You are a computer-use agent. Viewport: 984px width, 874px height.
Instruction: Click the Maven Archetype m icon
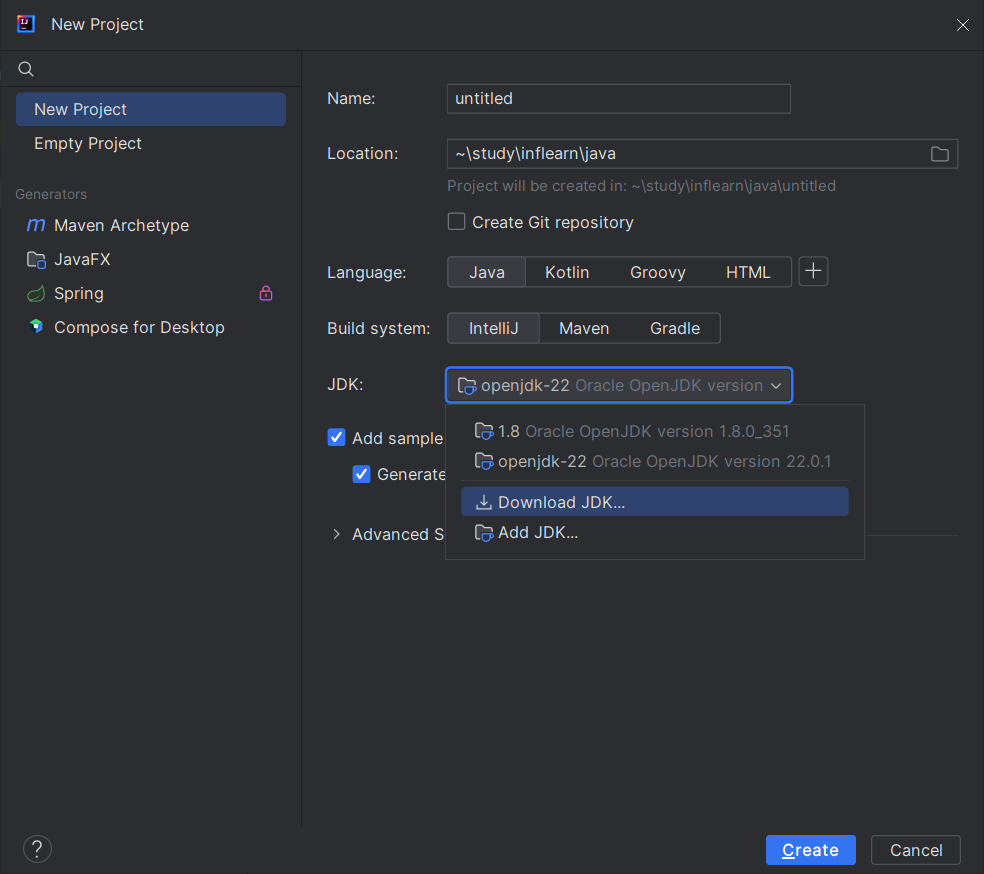click(x=36, y=225)
